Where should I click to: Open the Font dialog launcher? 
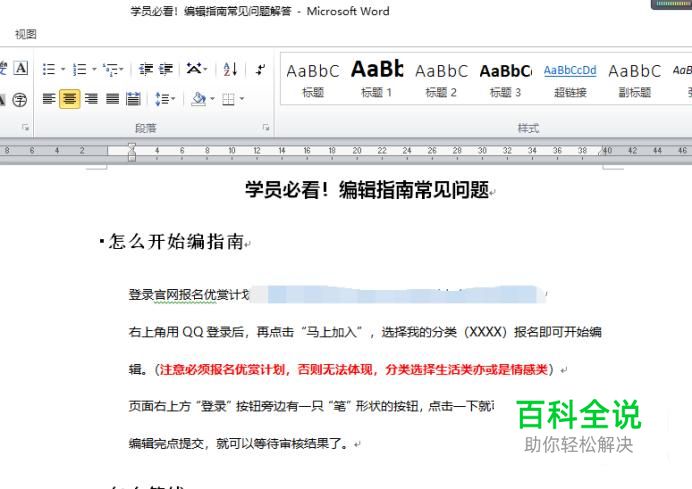(25, 128)
